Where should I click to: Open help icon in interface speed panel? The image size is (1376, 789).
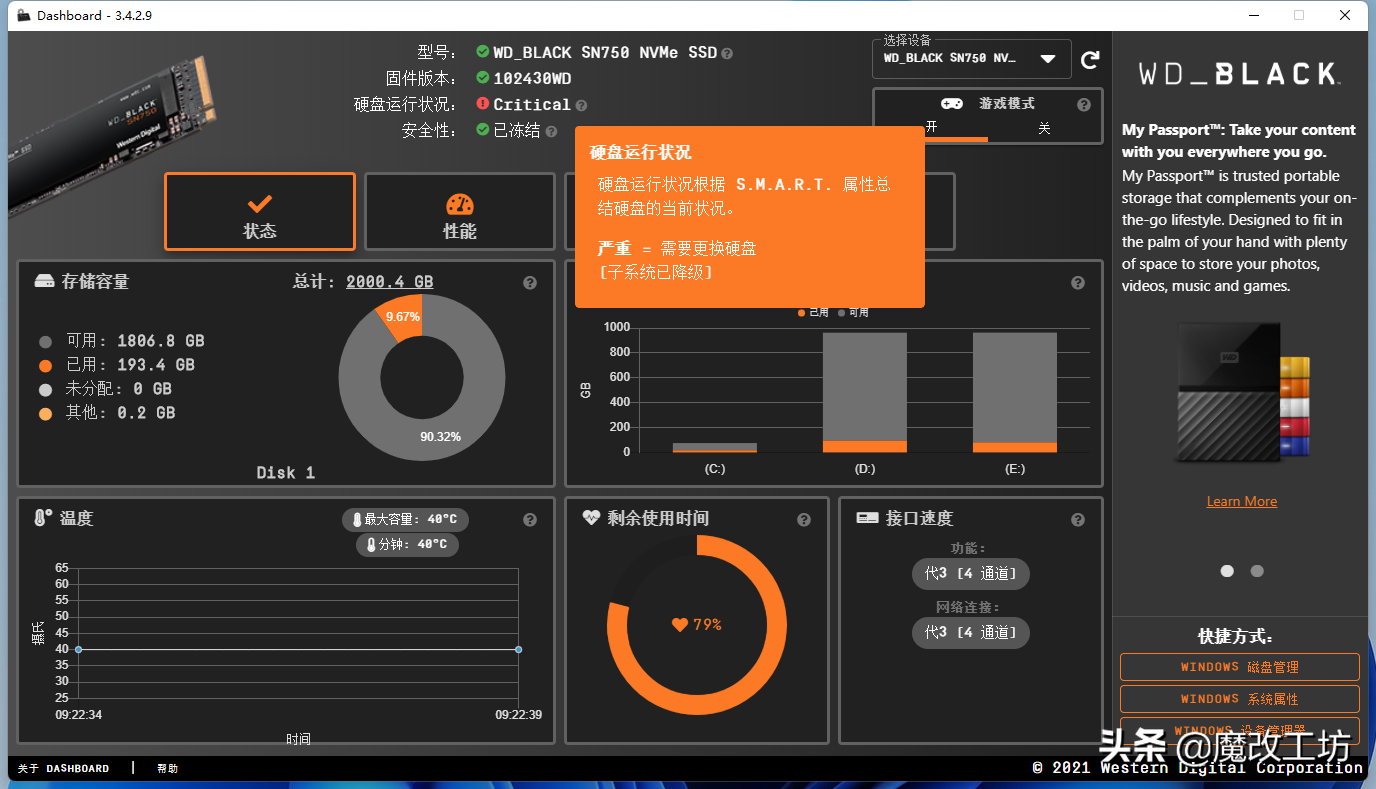1078,520
